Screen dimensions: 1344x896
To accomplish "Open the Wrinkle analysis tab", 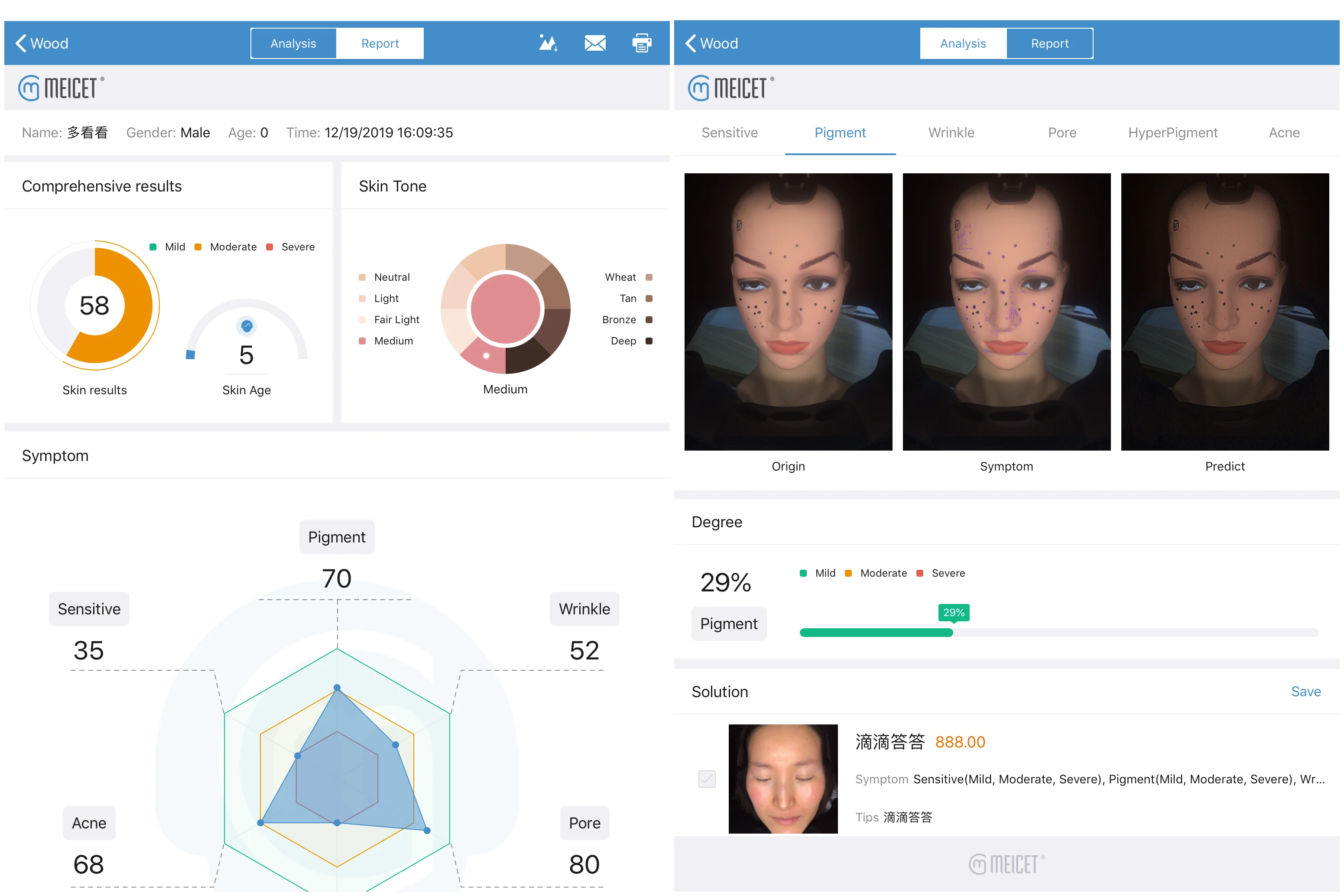I will click(x=951, y=133).
